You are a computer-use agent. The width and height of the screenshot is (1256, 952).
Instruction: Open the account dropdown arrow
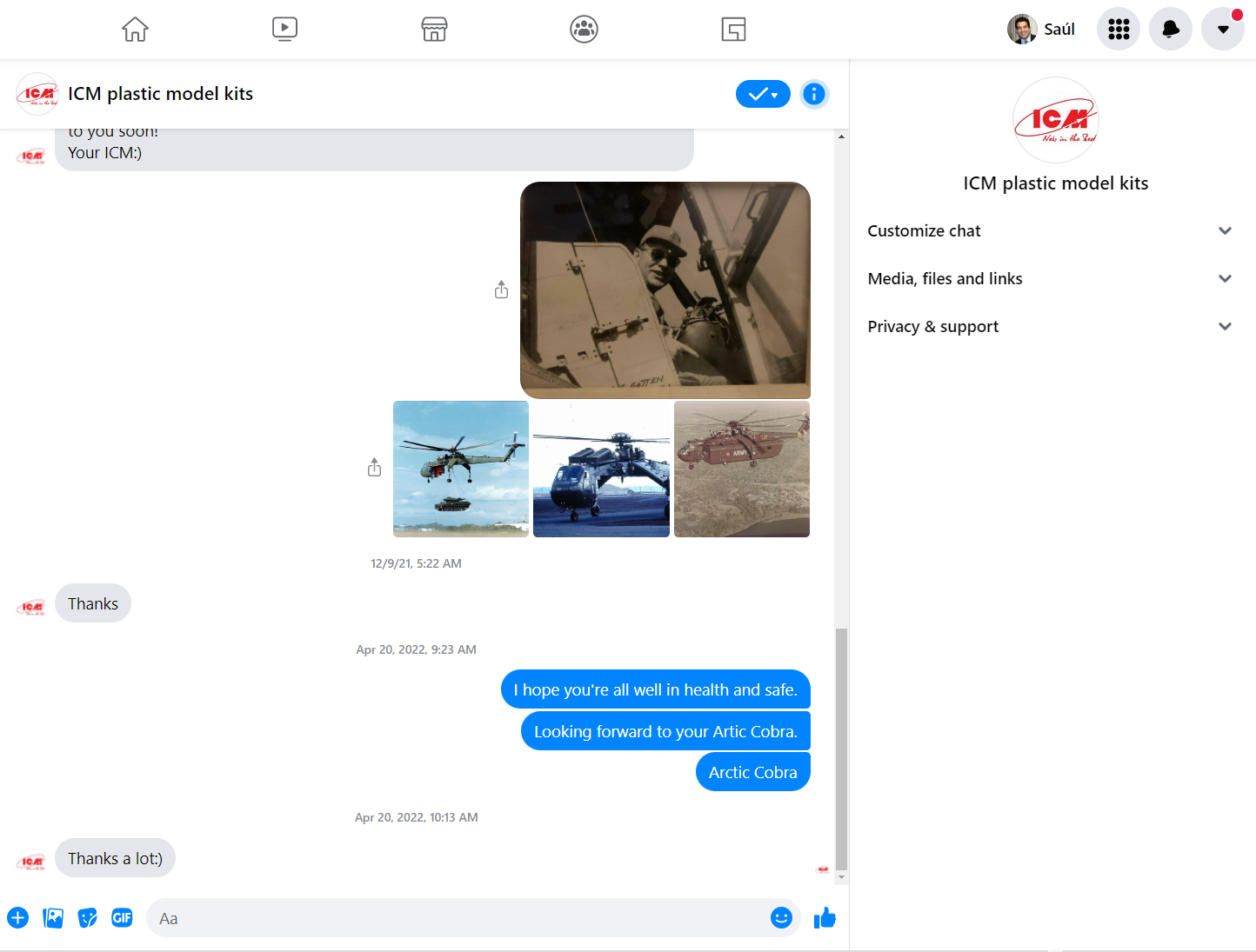pos(1222,30)
